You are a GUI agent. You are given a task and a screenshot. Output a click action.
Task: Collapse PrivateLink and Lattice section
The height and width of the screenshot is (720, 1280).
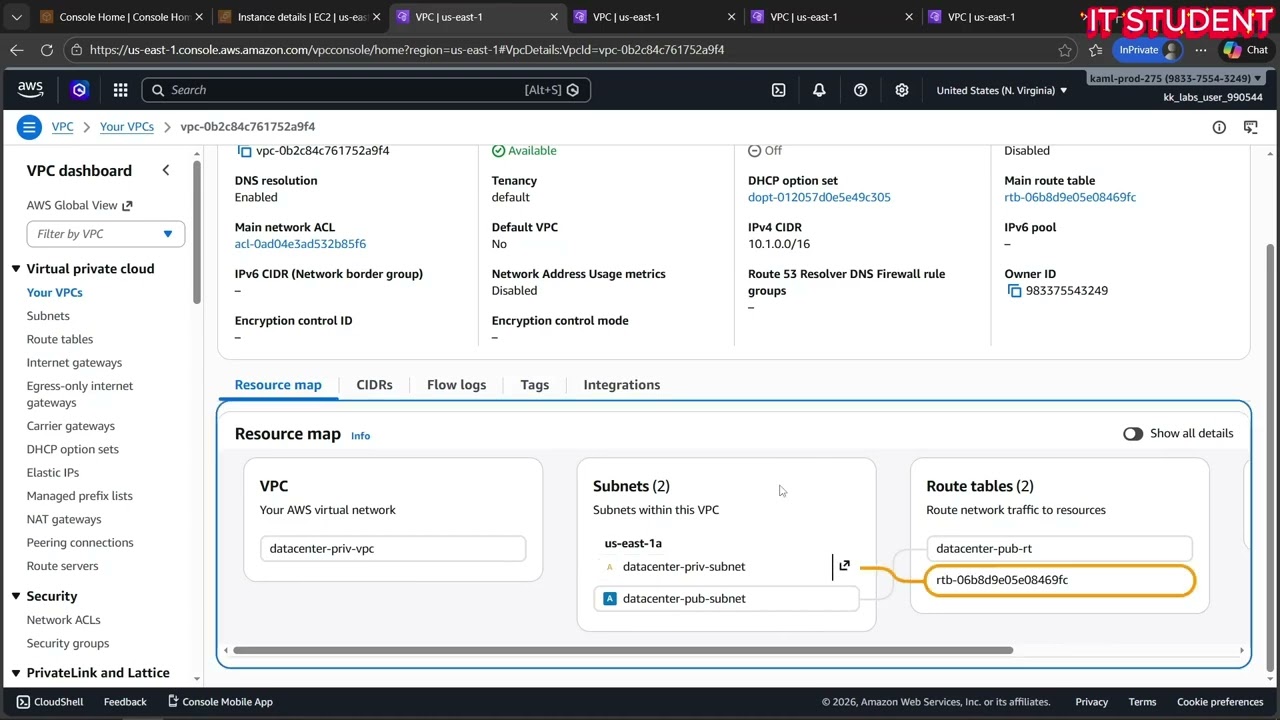(16, 673)
